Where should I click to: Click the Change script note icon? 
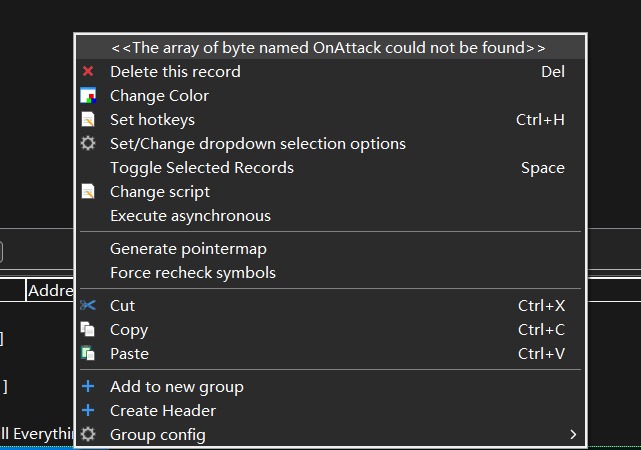click(x=88, y=192)
